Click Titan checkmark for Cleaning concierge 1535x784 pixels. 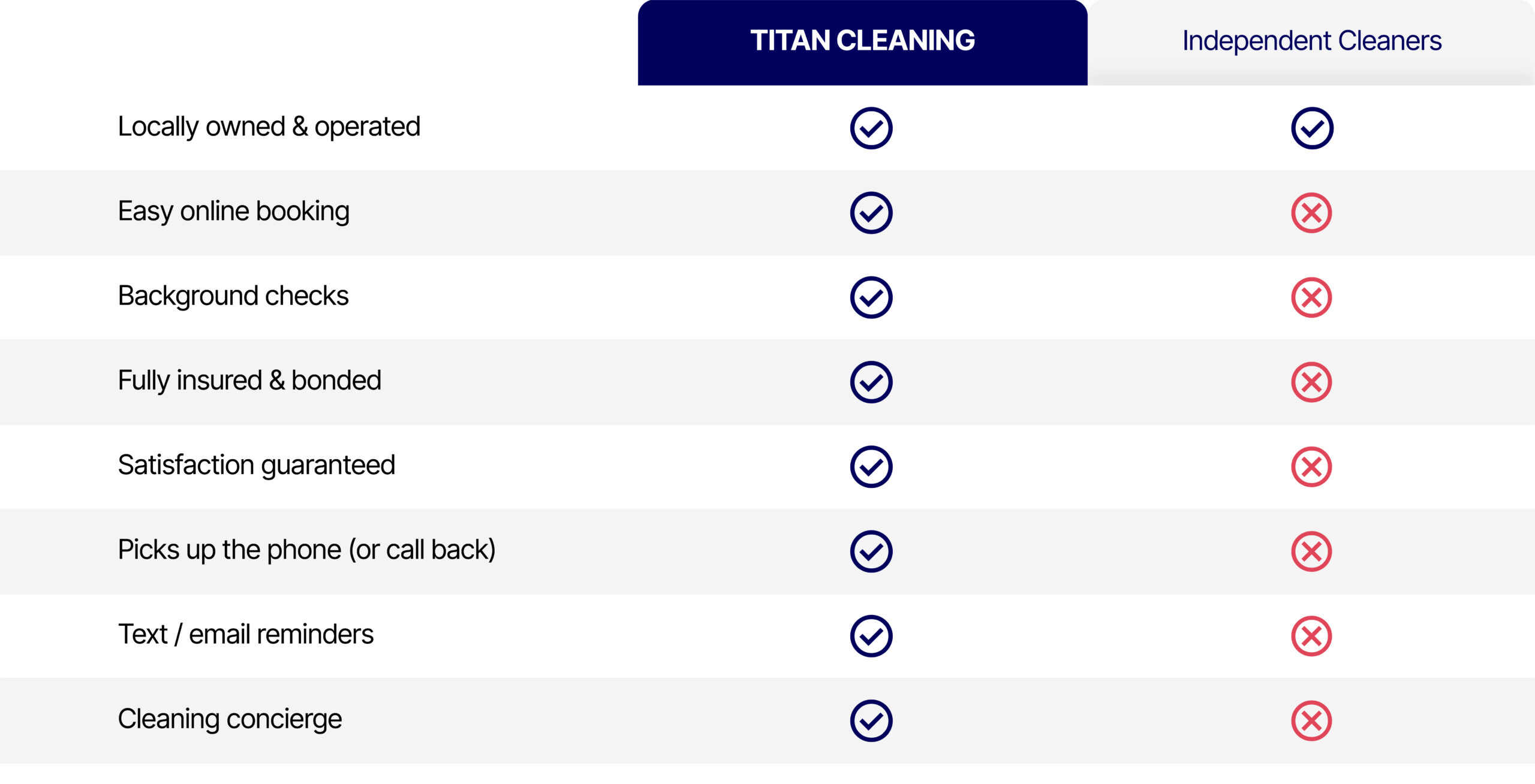pos(871,720)
